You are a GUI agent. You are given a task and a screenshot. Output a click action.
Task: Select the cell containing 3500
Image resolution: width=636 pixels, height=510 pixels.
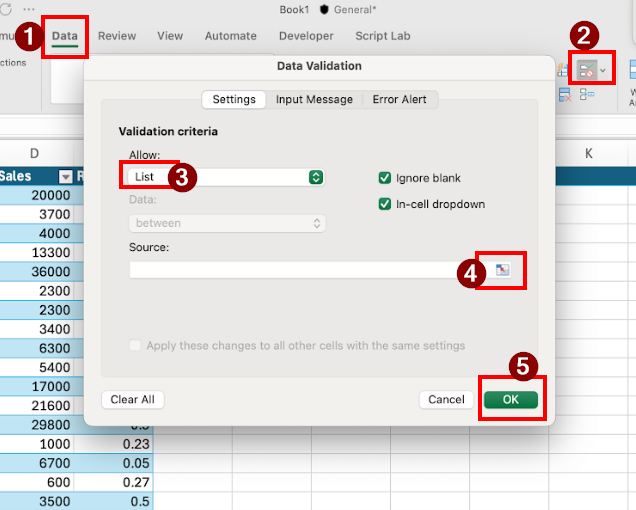click(x=37, y=501)
